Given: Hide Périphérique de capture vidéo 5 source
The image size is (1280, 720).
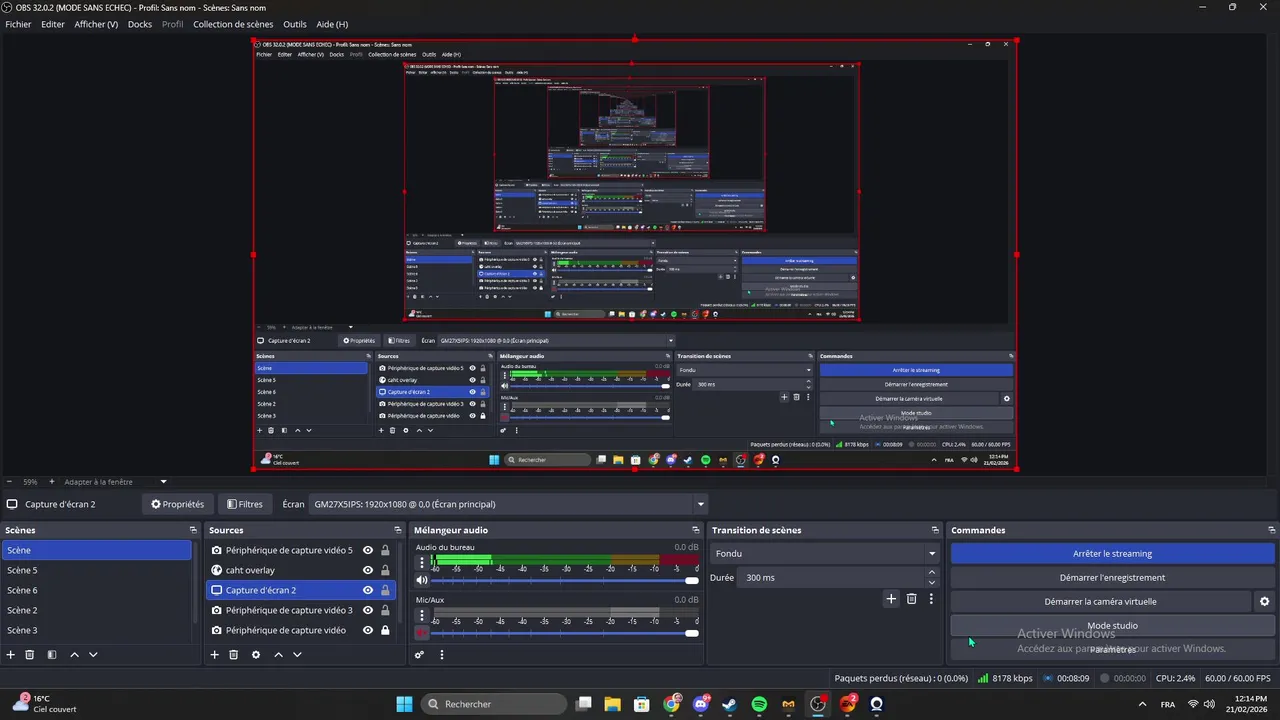Looking at the screenshot, I should [x=368, y=550].
